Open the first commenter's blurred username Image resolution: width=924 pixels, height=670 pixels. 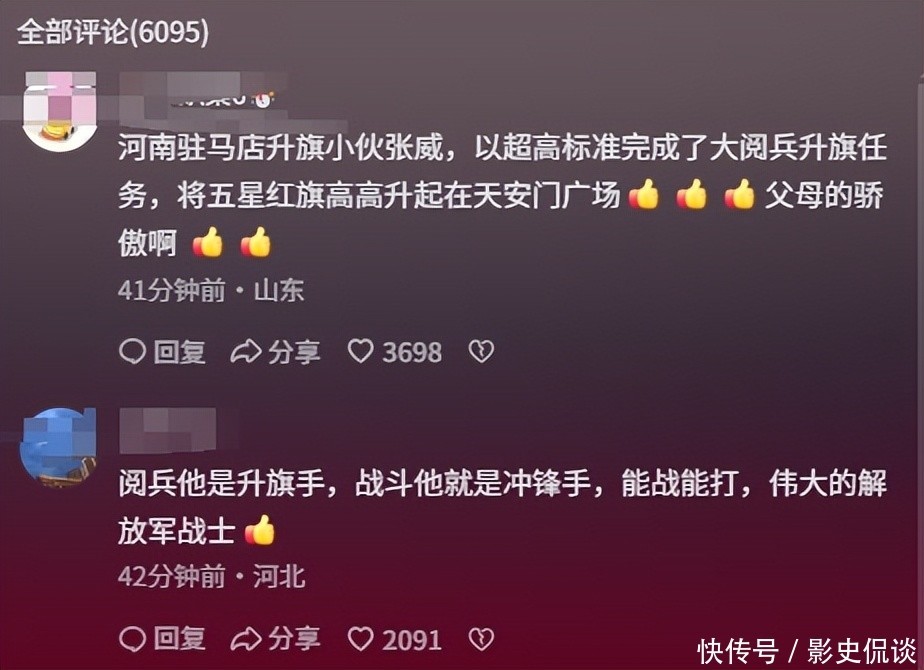tap(197, 93)
